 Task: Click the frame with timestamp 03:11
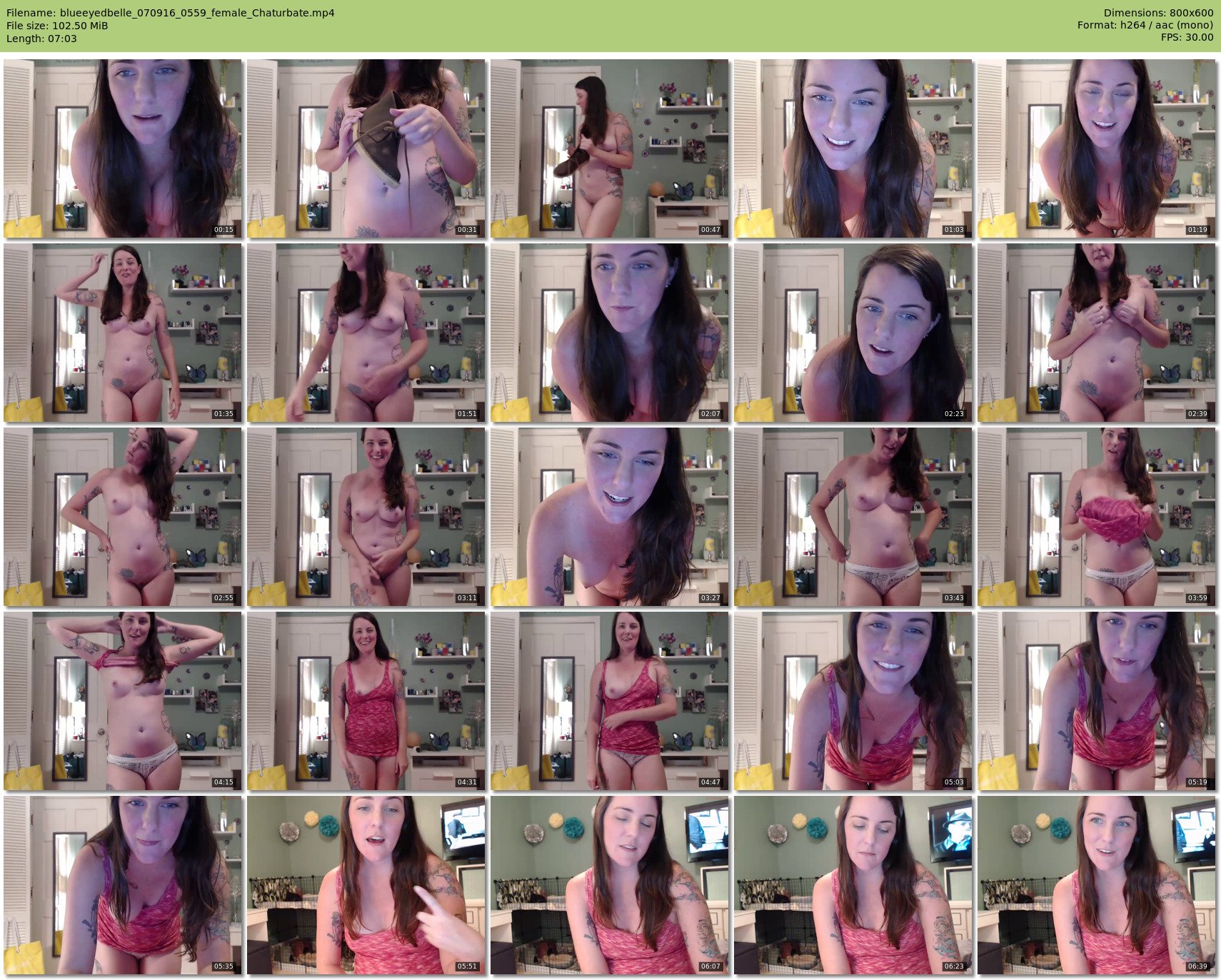pyautogui.click(x=366, y=517)
